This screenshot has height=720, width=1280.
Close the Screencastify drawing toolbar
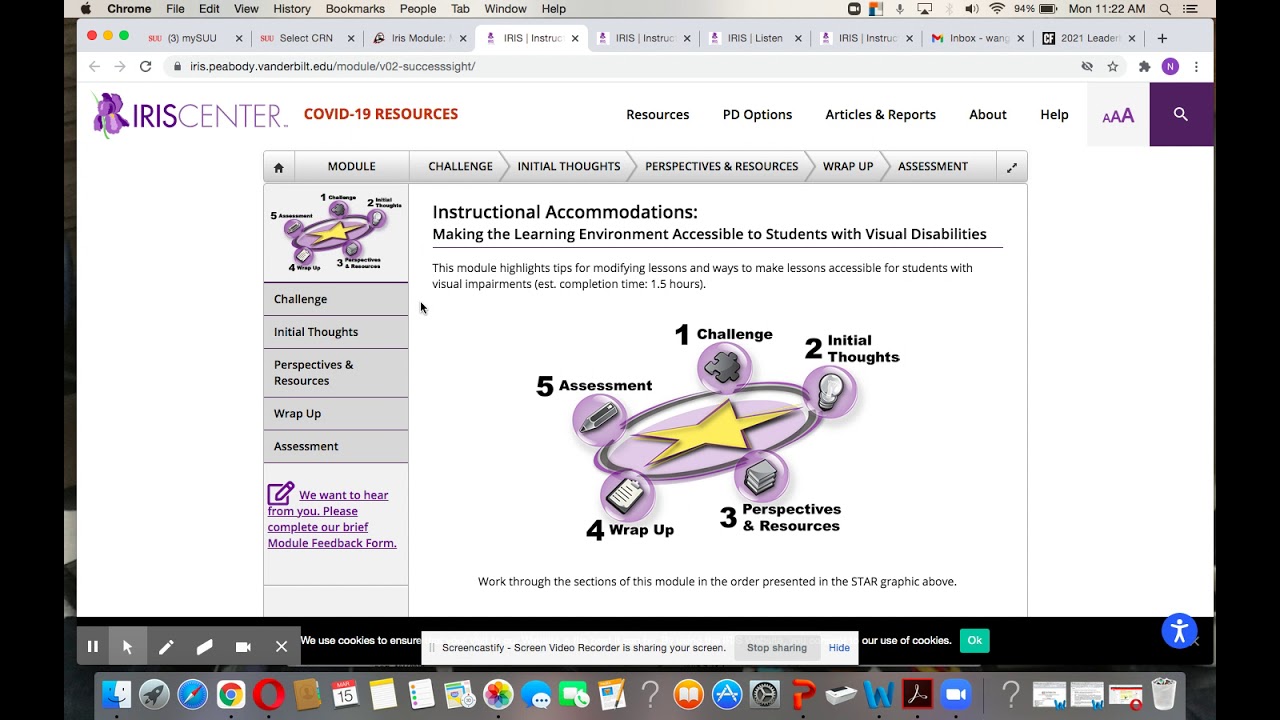pos(281,647)
